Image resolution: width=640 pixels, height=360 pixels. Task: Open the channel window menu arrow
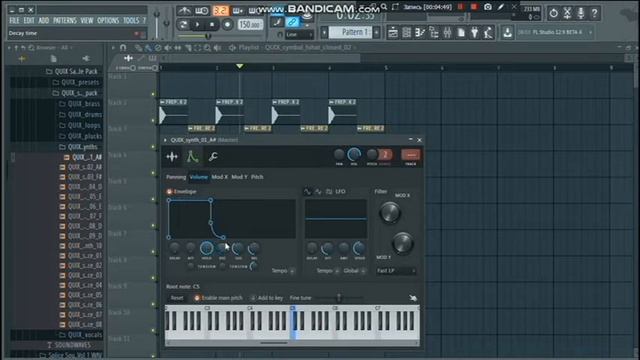(165, 140)
